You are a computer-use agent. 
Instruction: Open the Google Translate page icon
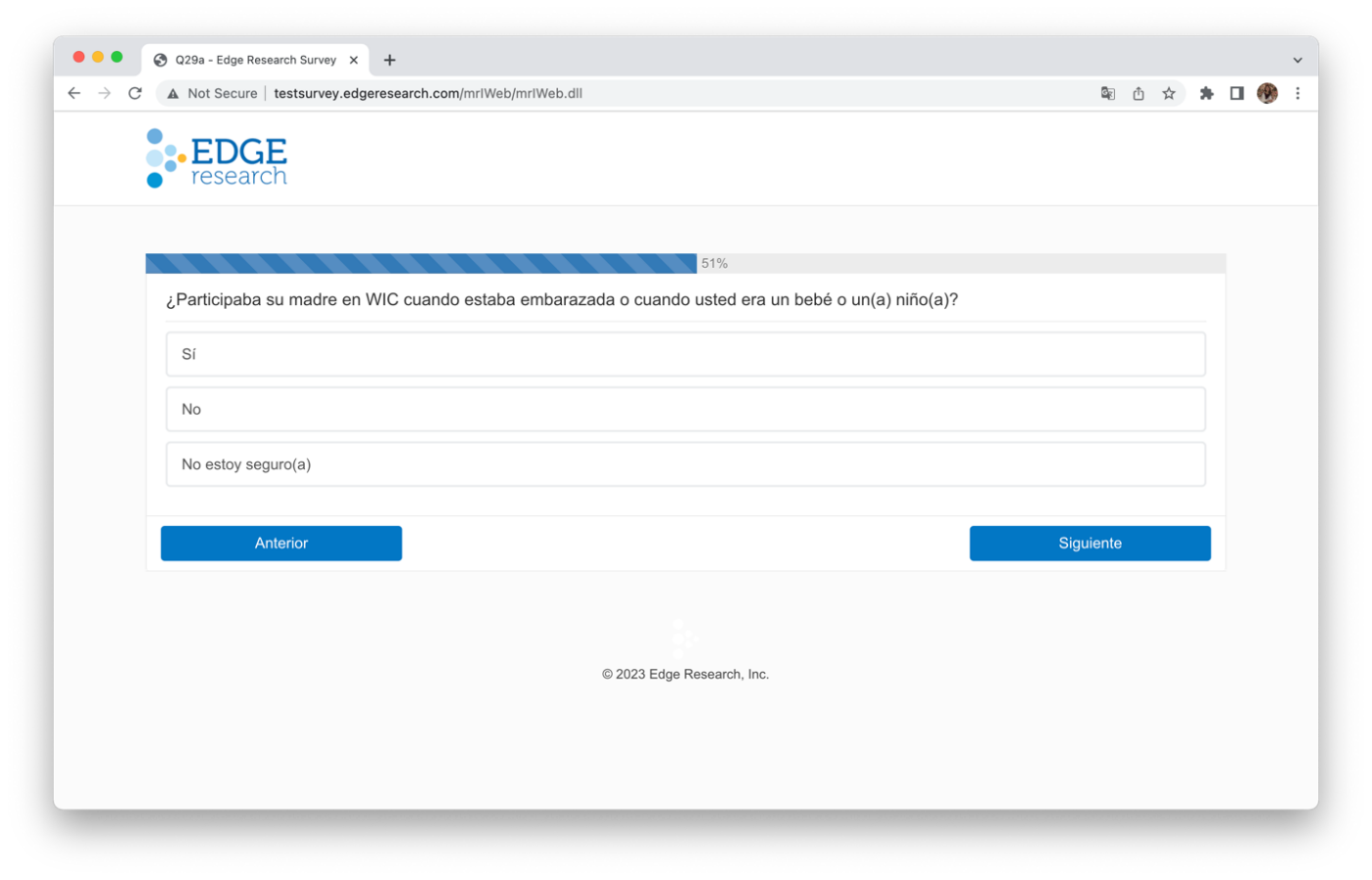[x=1108, y=93]
